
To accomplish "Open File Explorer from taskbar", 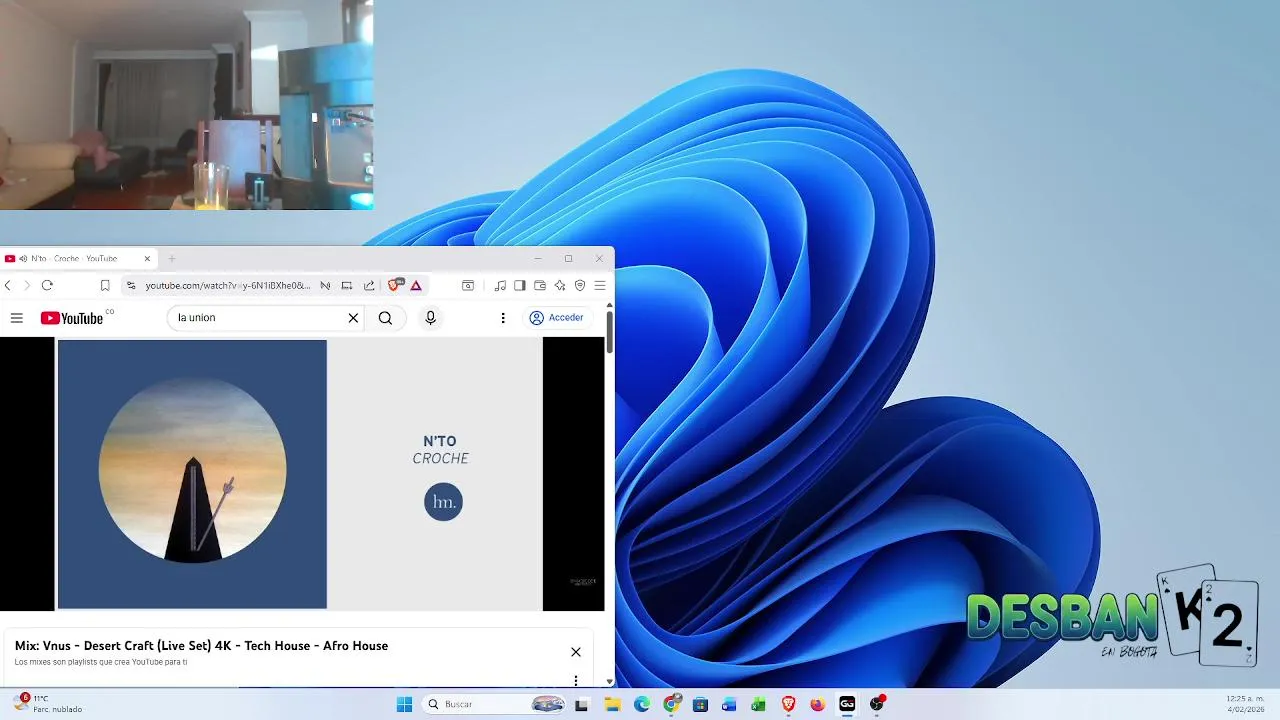I will [x=612, y=704].
